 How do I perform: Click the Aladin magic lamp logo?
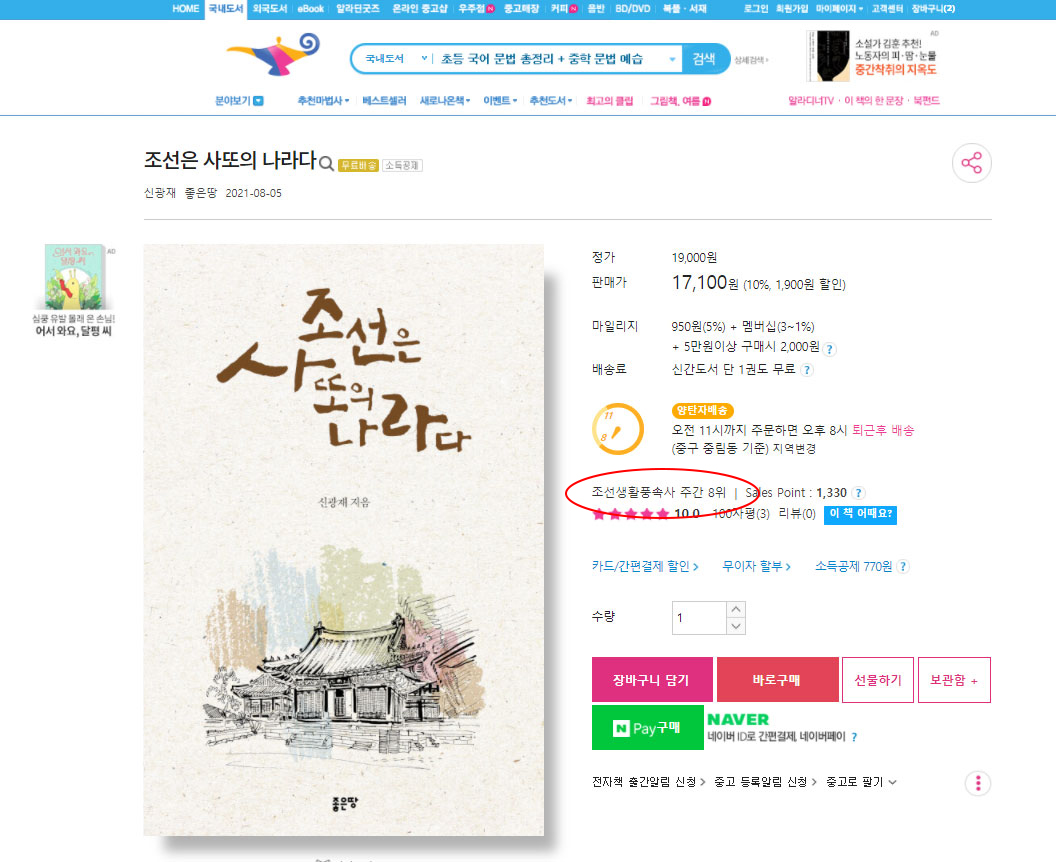click(273, 54)
